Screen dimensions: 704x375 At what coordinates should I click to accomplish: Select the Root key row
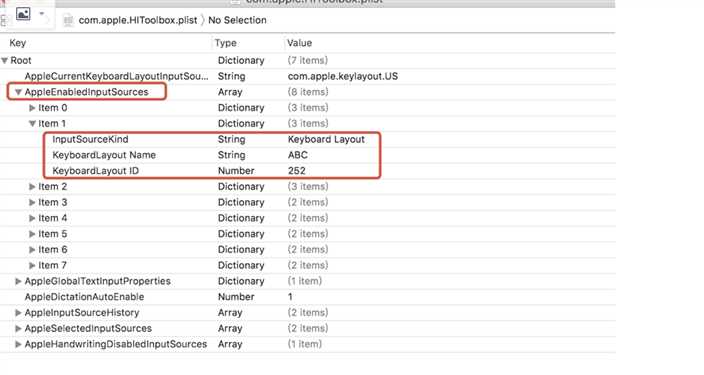pos(21,60)
